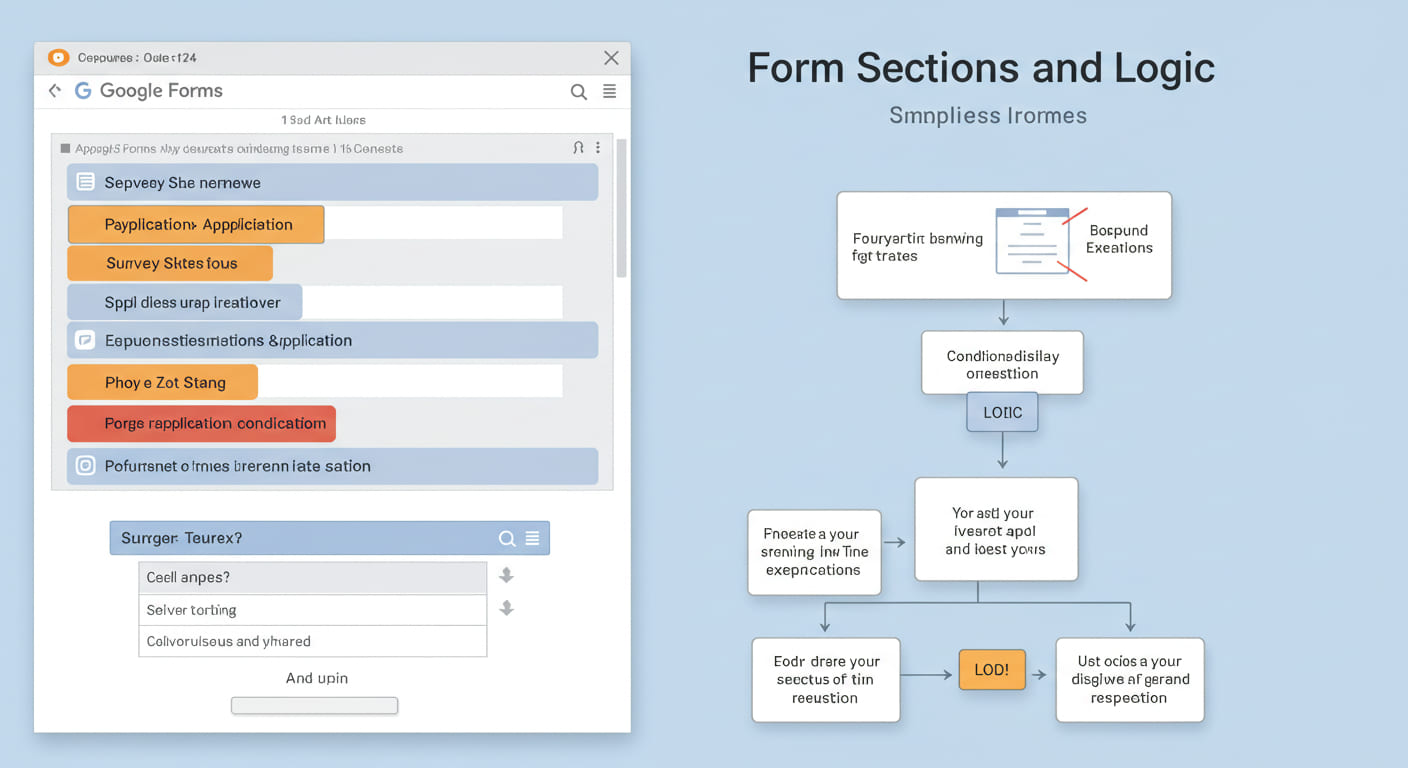Click the vertical scrollbar of the form panel
The width and height of the screenshot is (1408, 768).
(621, 210)
